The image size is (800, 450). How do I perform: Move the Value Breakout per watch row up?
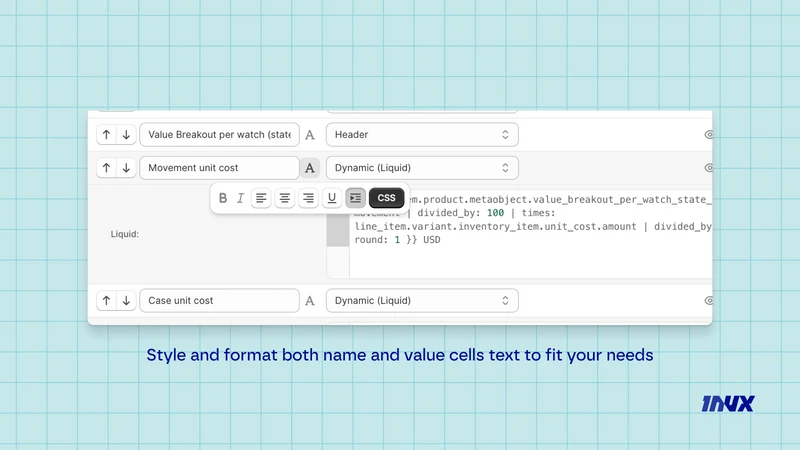(106, 135)
